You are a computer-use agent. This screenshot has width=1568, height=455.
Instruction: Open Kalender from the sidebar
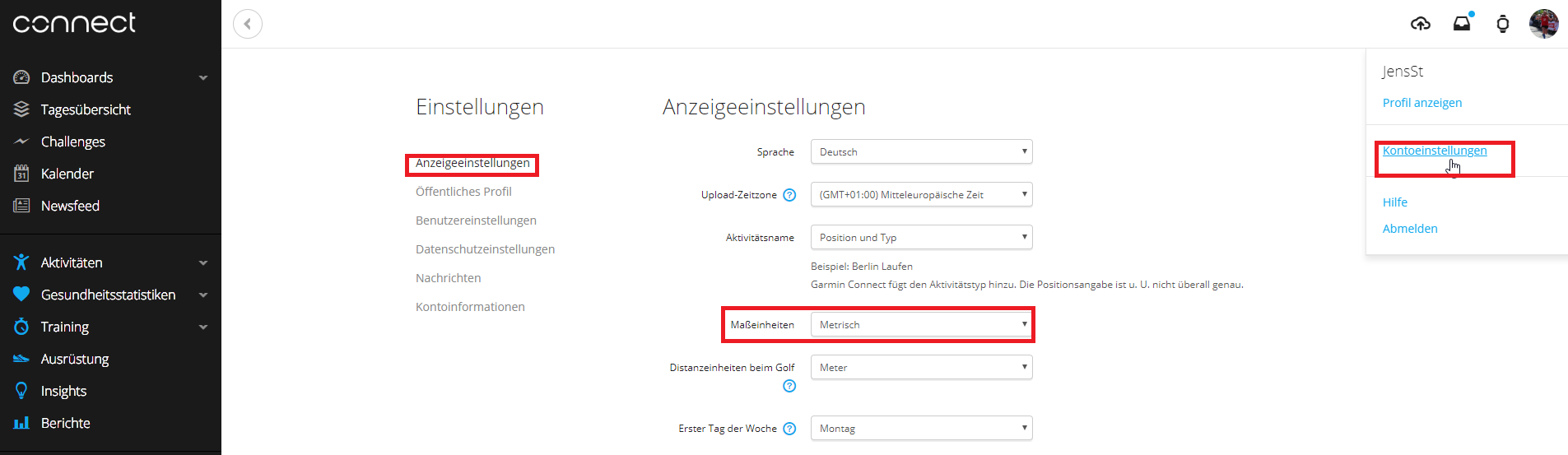[x=67, y=174]
